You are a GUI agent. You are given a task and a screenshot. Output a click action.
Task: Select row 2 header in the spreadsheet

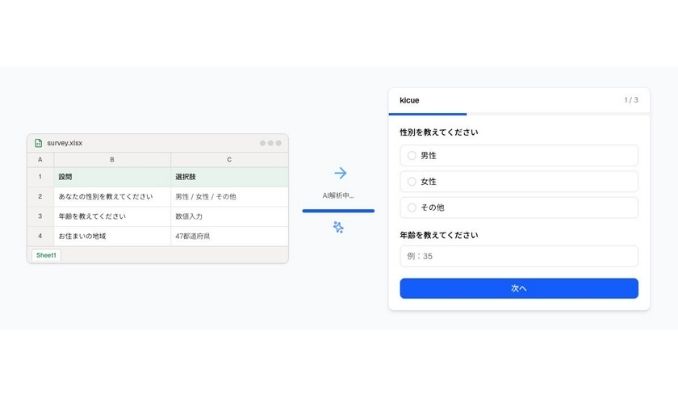click(x=40, y=197)
